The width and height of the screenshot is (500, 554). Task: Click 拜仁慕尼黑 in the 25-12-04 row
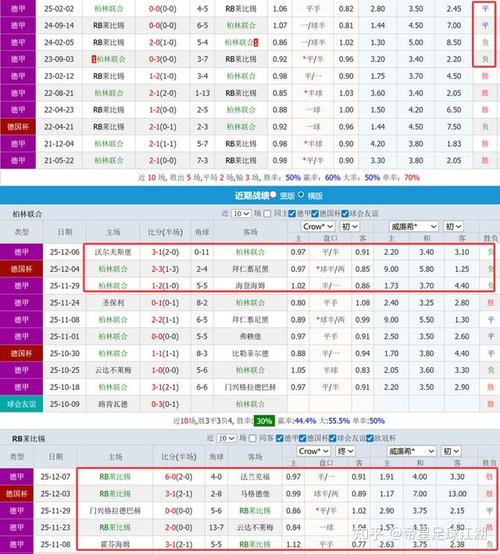click(x=250, y=269)
